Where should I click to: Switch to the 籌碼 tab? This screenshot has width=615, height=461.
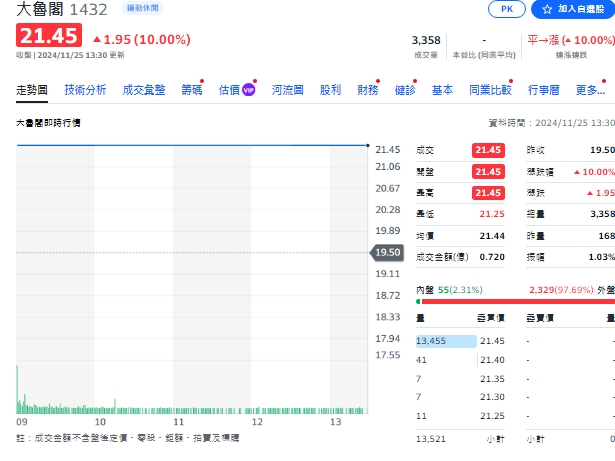tap(192, 90)
